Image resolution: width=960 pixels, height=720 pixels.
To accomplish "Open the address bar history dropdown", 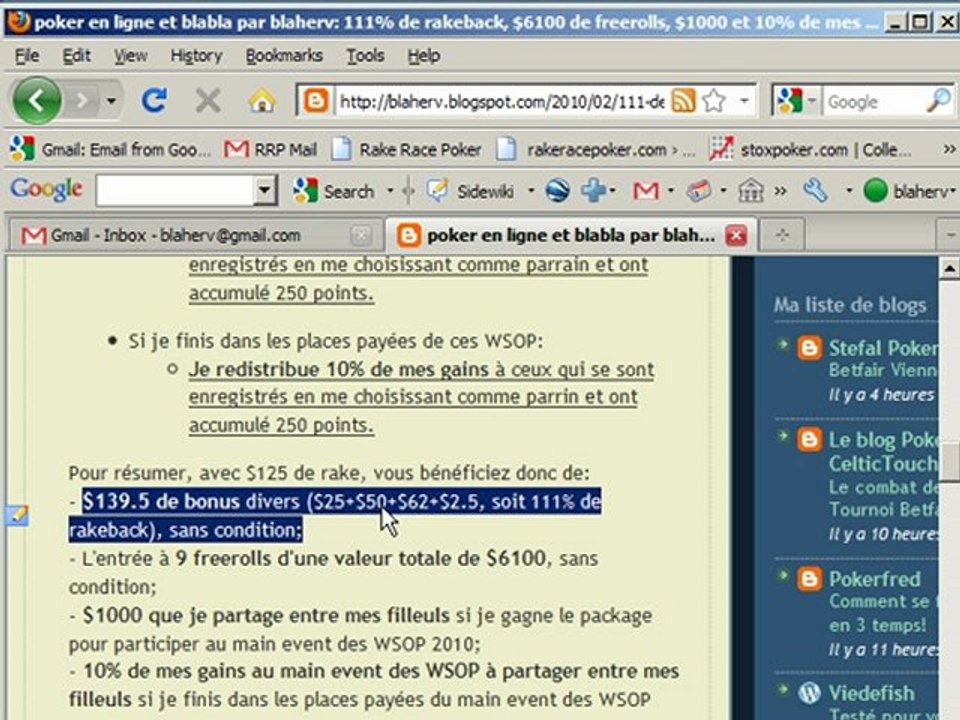I will [x=744, y=100].
